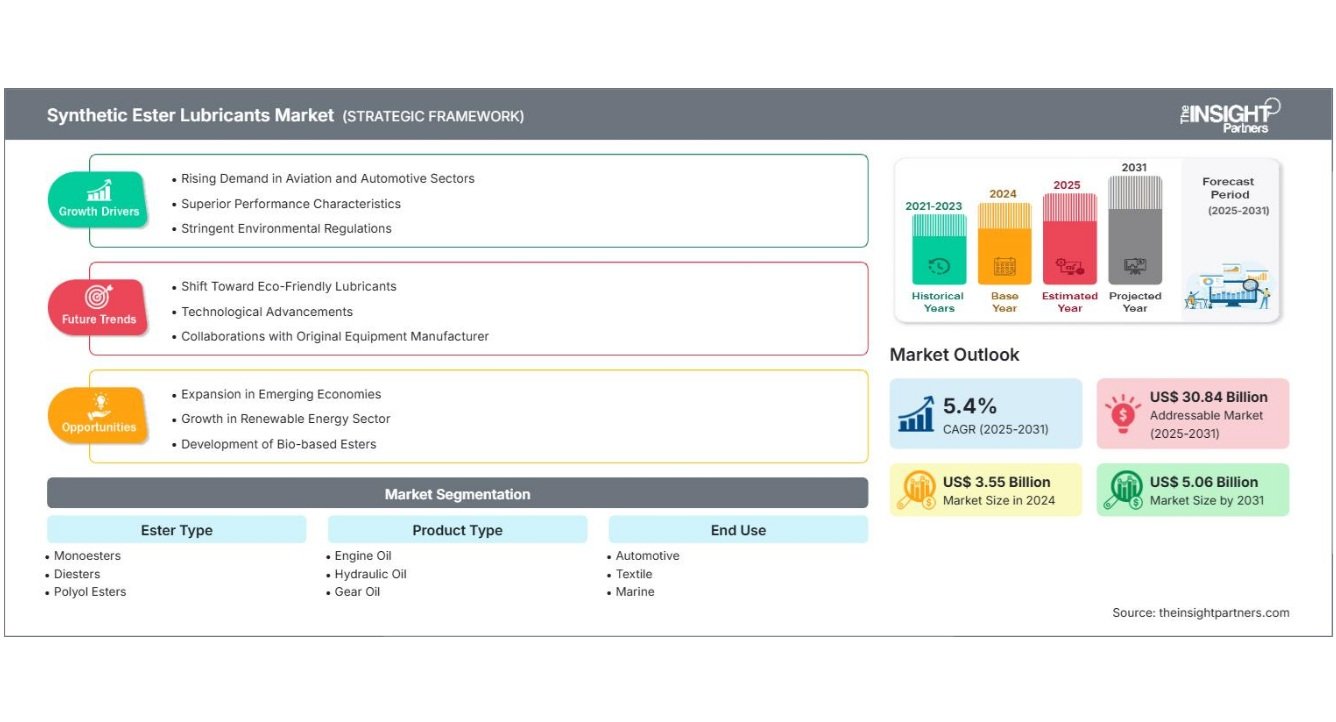Click the Market Segmentation header bar
The width and height of the screenshot is (1336, 722).
click(x=457, y=494)
